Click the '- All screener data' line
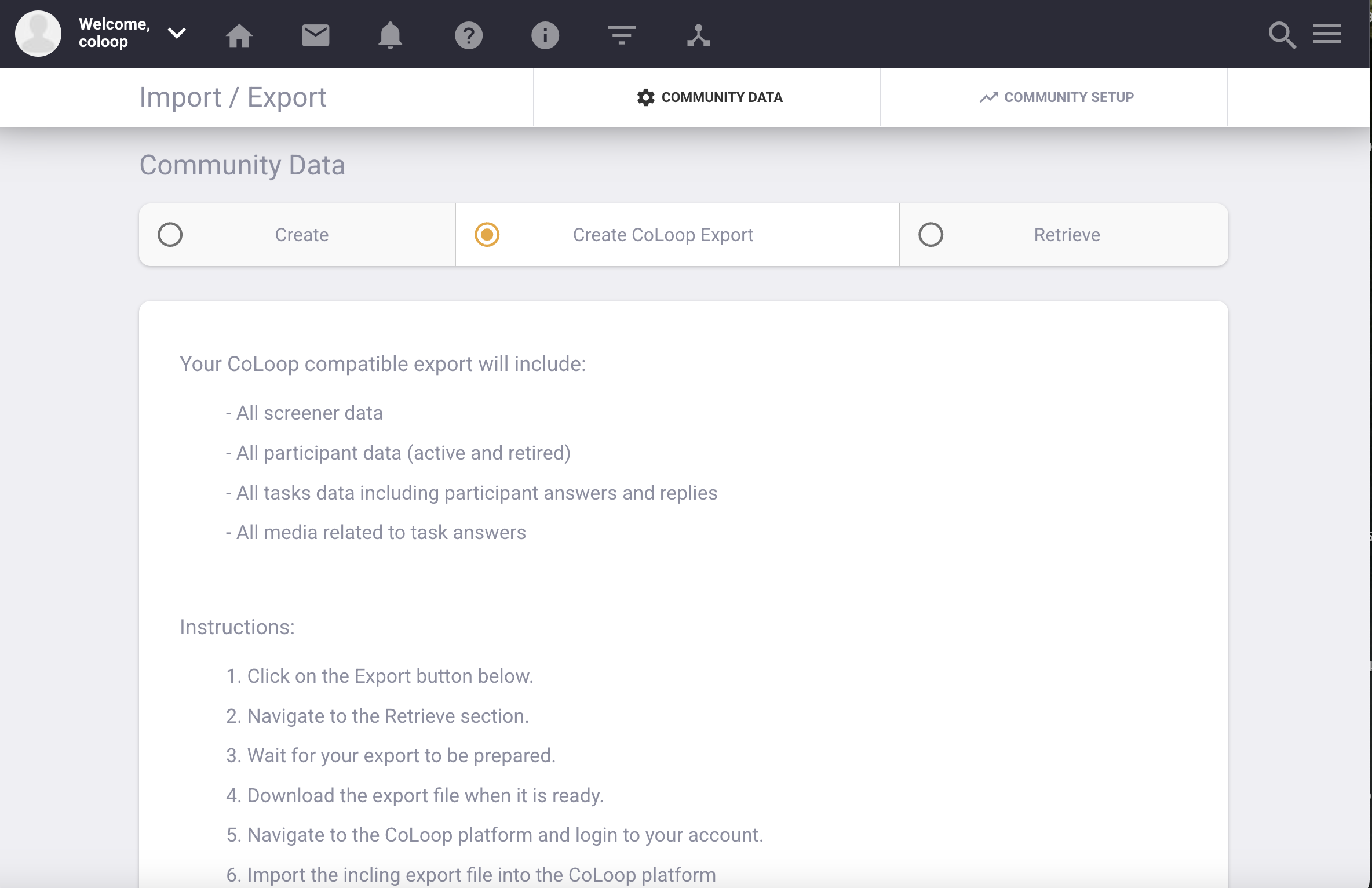The image size is (1372, 888). click(304, 413)
